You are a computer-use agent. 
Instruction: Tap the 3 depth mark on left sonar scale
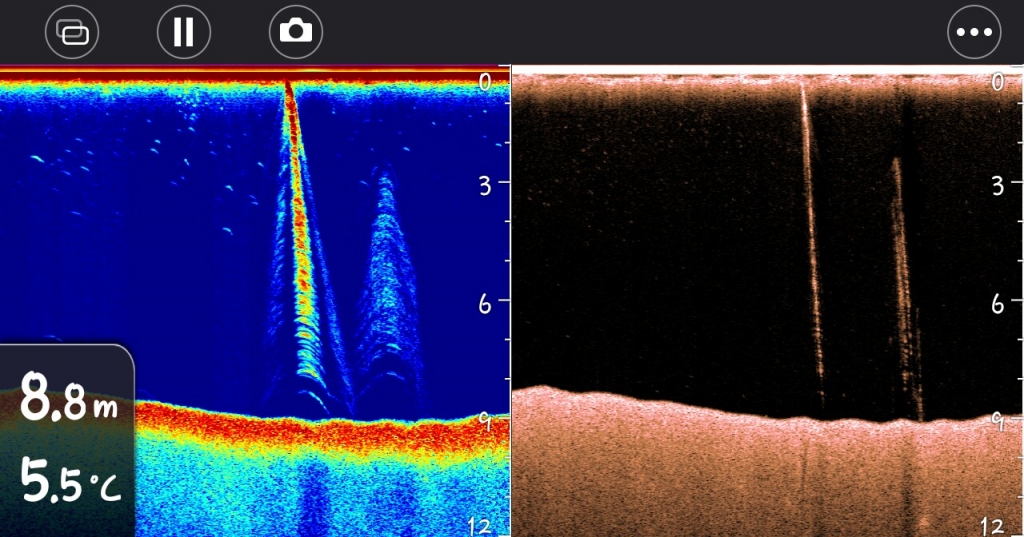(485, 186)
